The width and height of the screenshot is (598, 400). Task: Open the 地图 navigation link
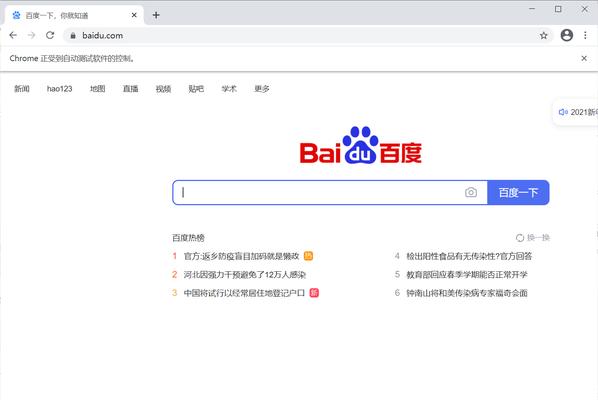98,89
